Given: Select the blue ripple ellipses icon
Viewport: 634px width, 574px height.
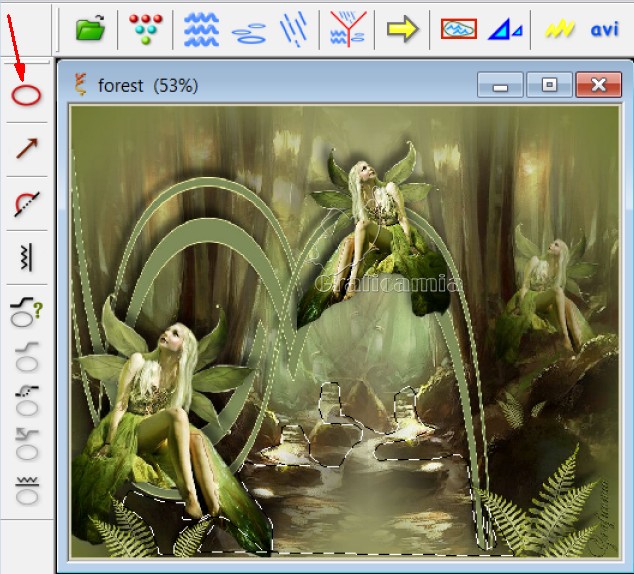Looking at the screenshot, I should click(249, 33).
